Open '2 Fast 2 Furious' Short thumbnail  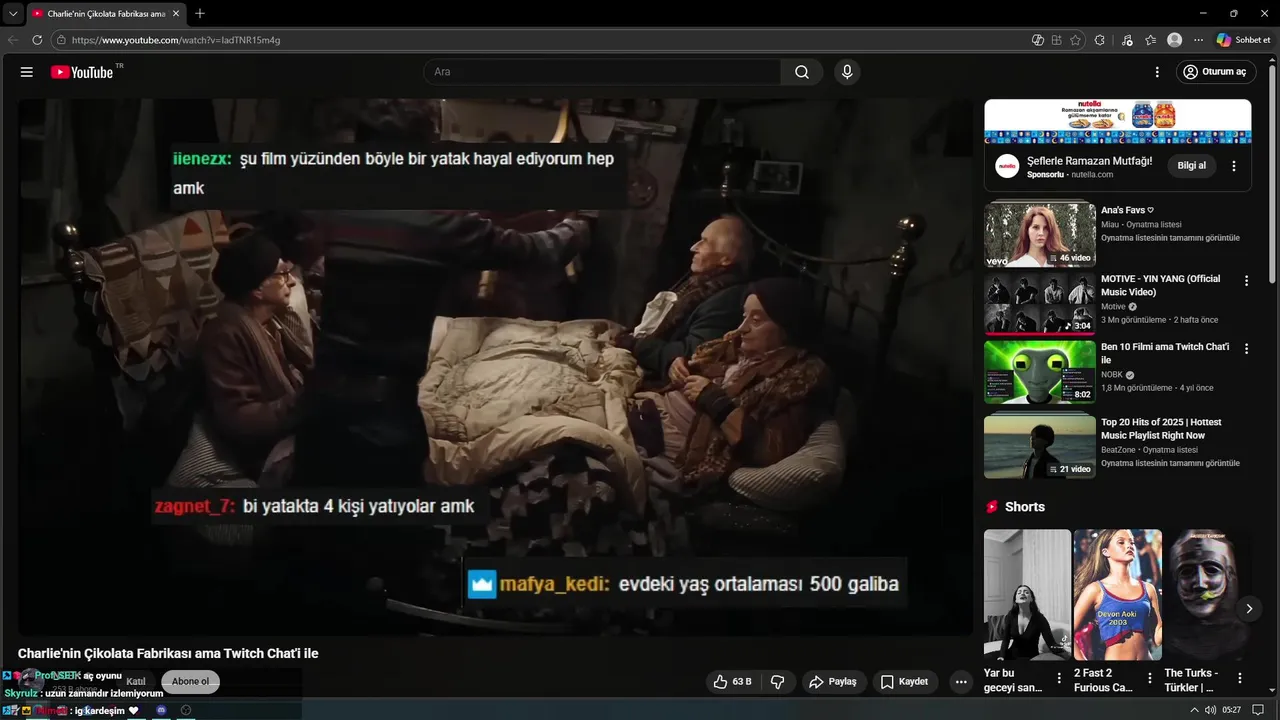1117,594
